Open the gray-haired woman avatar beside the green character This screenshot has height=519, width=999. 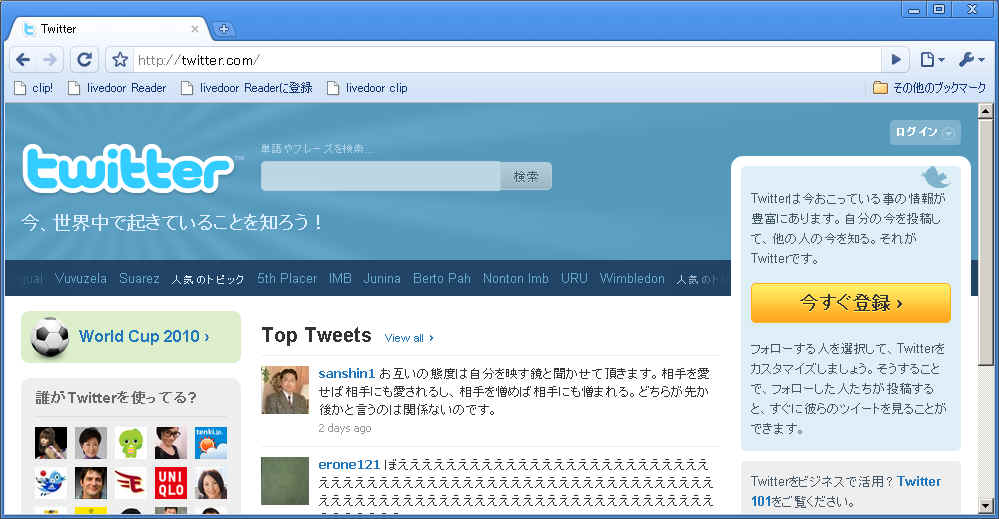[x=90, y=443]
